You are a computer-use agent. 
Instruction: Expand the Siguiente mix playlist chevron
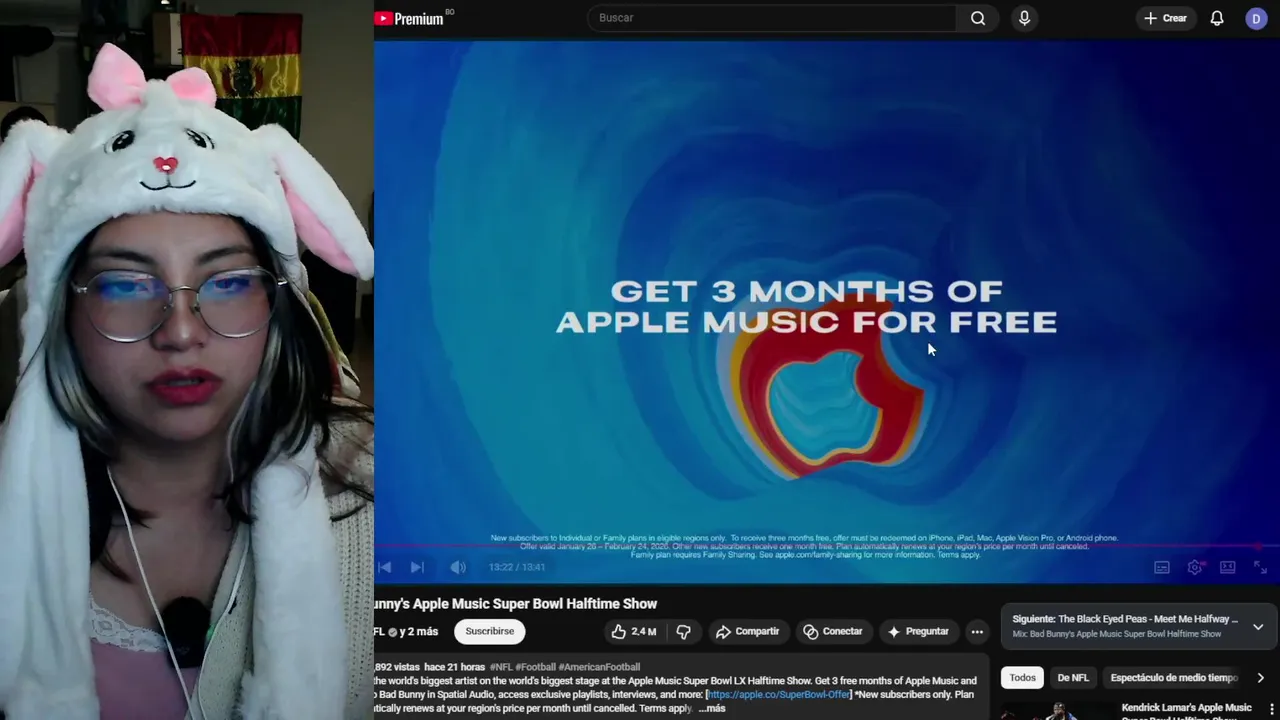pyautogui.click(x=1258, y=627)
